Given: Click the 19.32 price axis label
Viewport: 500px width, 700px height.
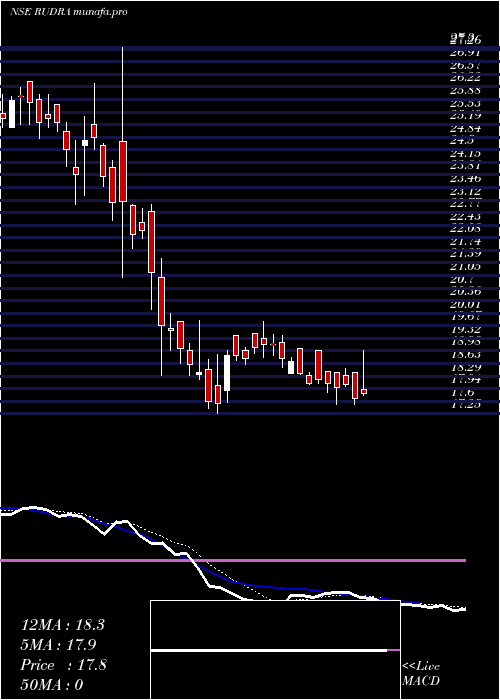Looking at the screenshot, I should pyautogui.click(x=465, y=330).
